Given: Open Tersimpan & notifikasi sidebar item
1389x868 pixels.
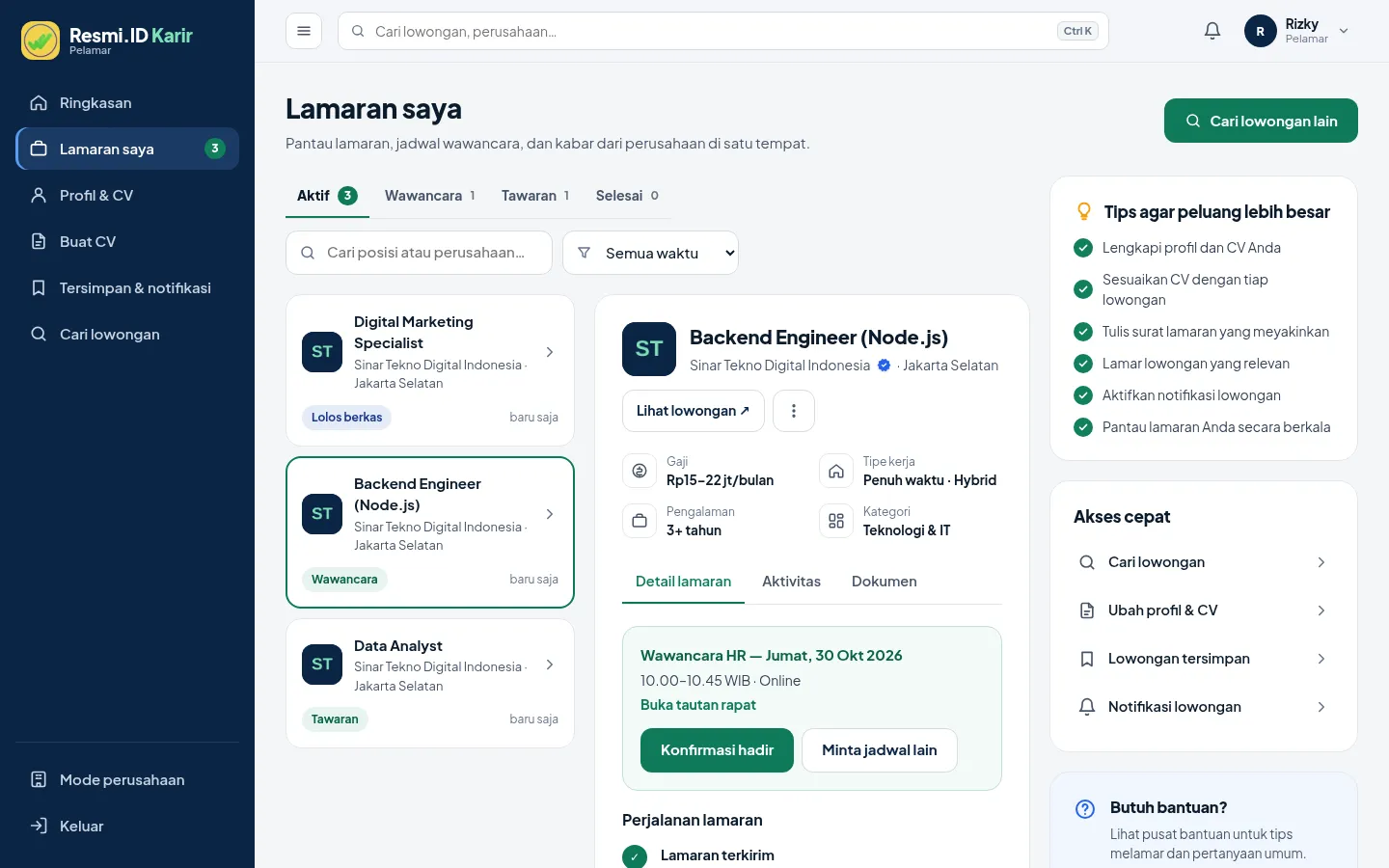Looking at the screenshot, I should [127, 287].
